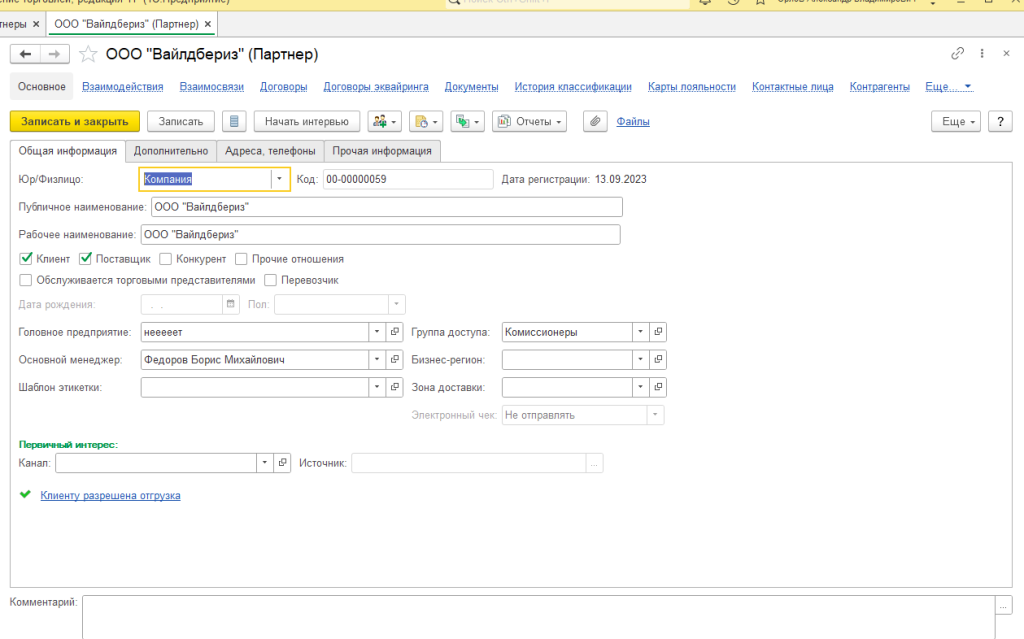This screenshot has height=639, width=1024.
Task: Open the Еще... navigation link menu
Action: 948,87
